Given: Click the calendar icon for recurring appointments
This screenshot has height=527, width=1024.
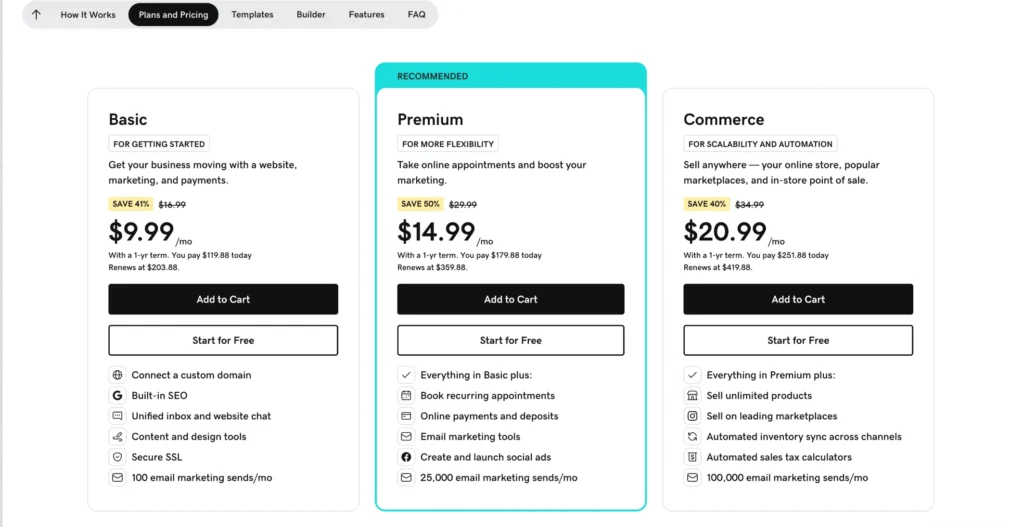Looking at the screenshot, I should (x=406, y=396).
